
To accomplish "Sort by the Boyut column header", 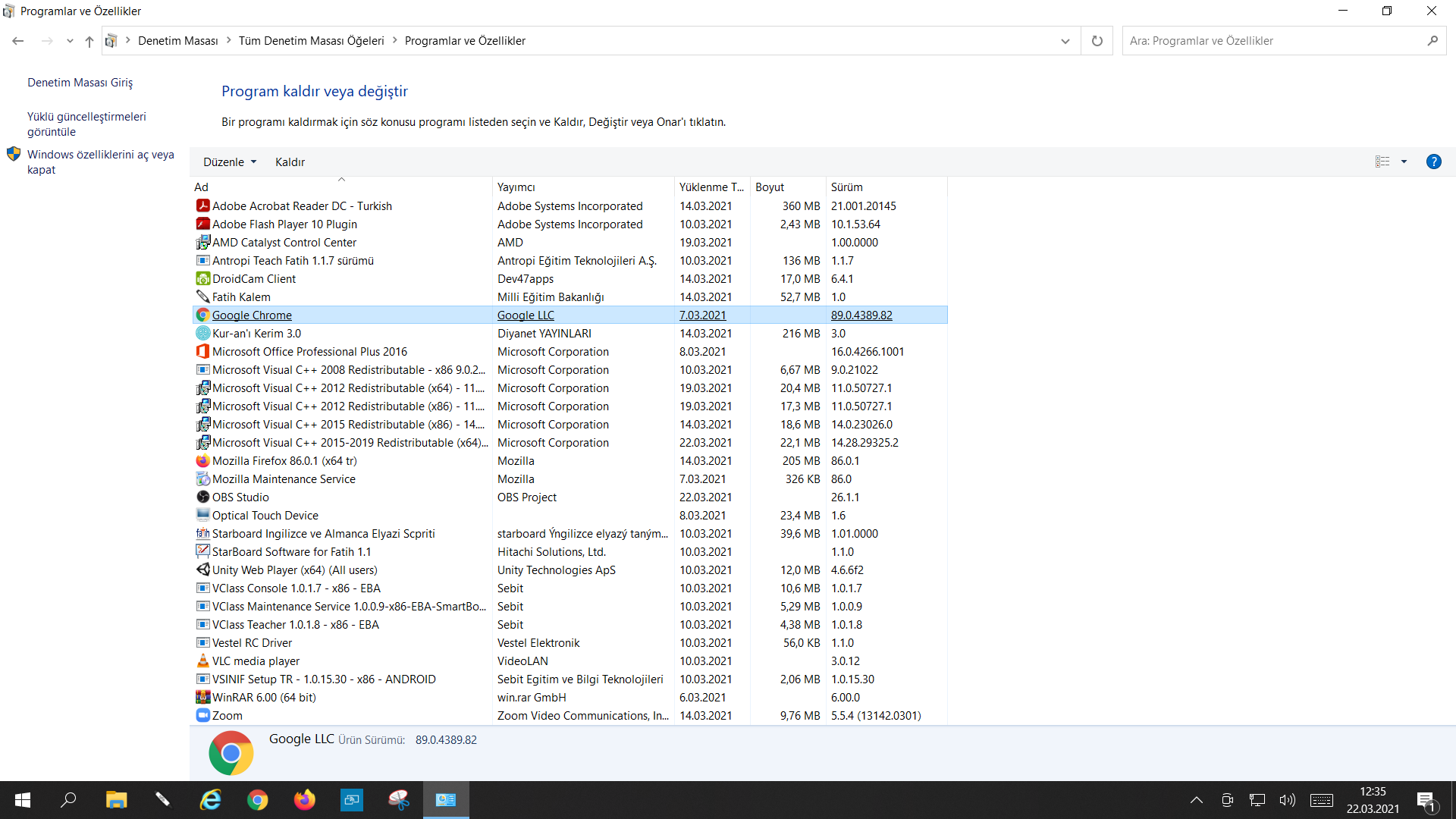I will click(787, 187).
